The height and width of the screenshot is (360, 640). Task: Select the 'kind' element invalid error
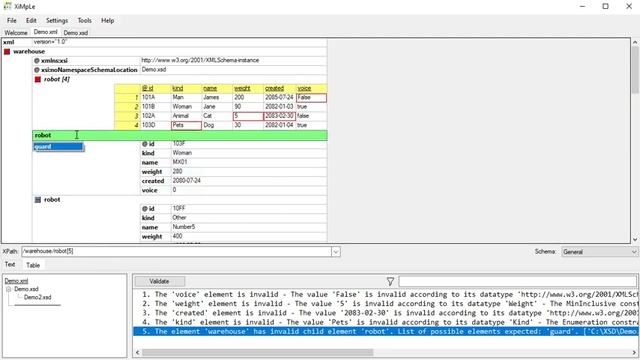point(385,322)
